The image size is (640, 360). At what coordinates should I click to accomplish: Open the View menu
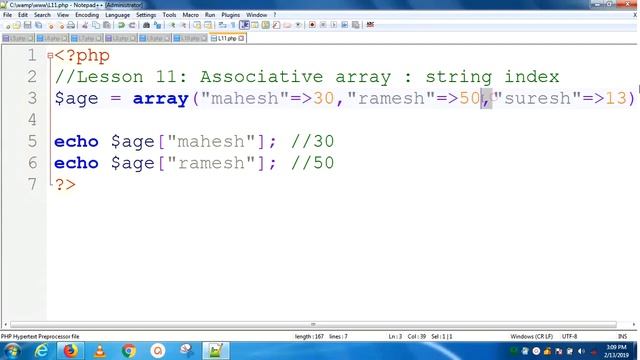62,15
